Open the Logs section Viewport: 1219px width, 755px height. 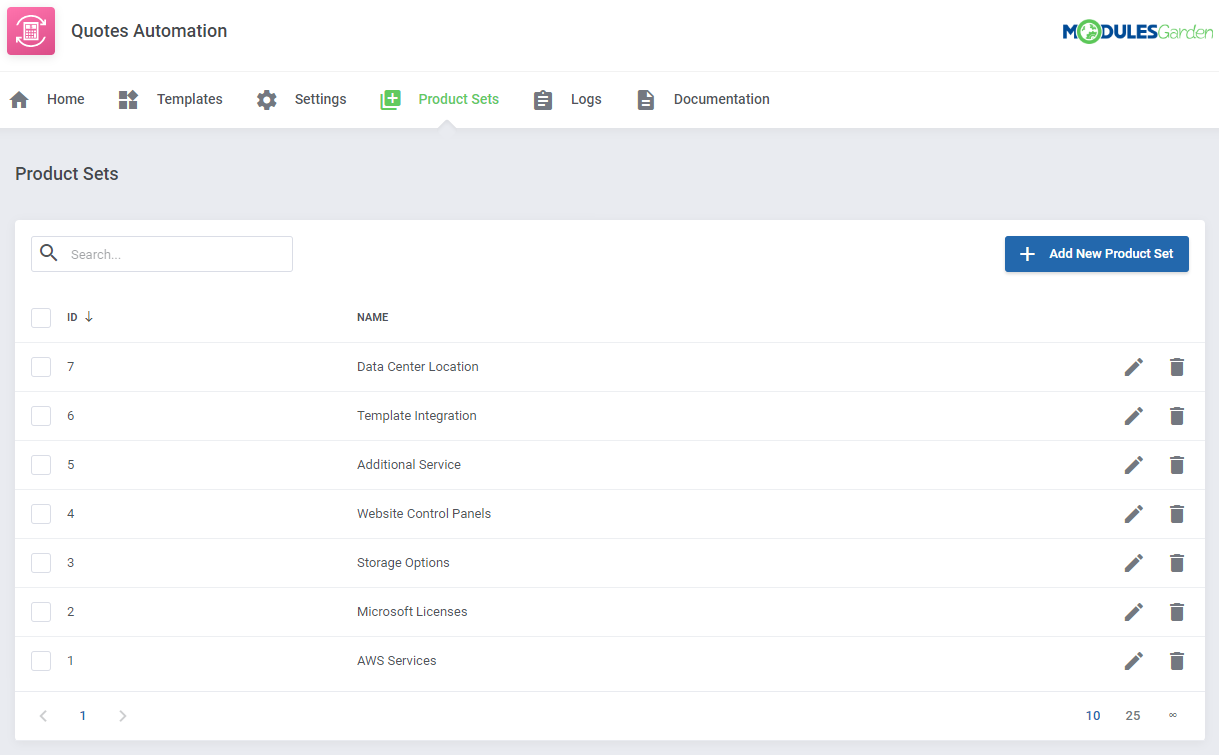[587, 99]
